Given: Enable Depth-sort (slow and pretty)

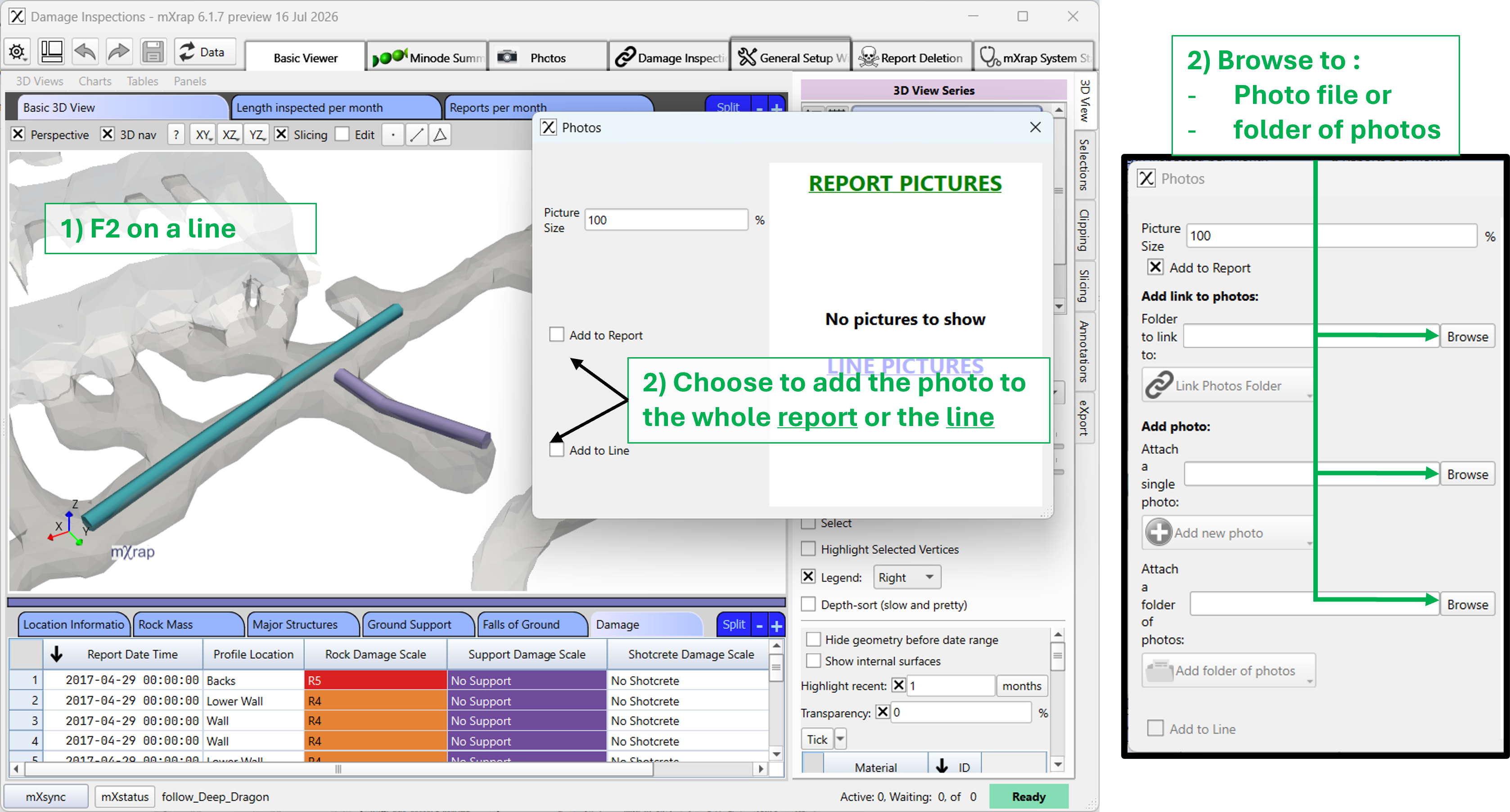Looking at the screenshot, I should tap(808, 604).
